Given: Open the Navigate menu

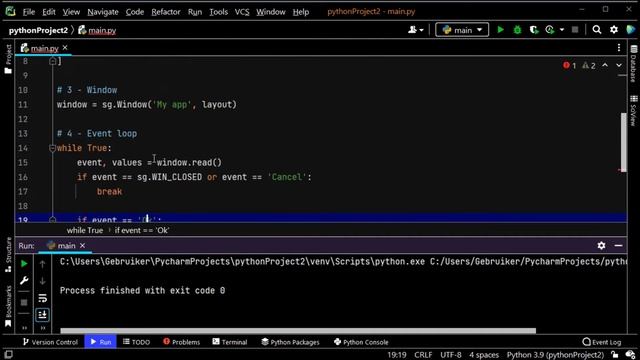Looking at the screenshot, I should tap(103, 12).
